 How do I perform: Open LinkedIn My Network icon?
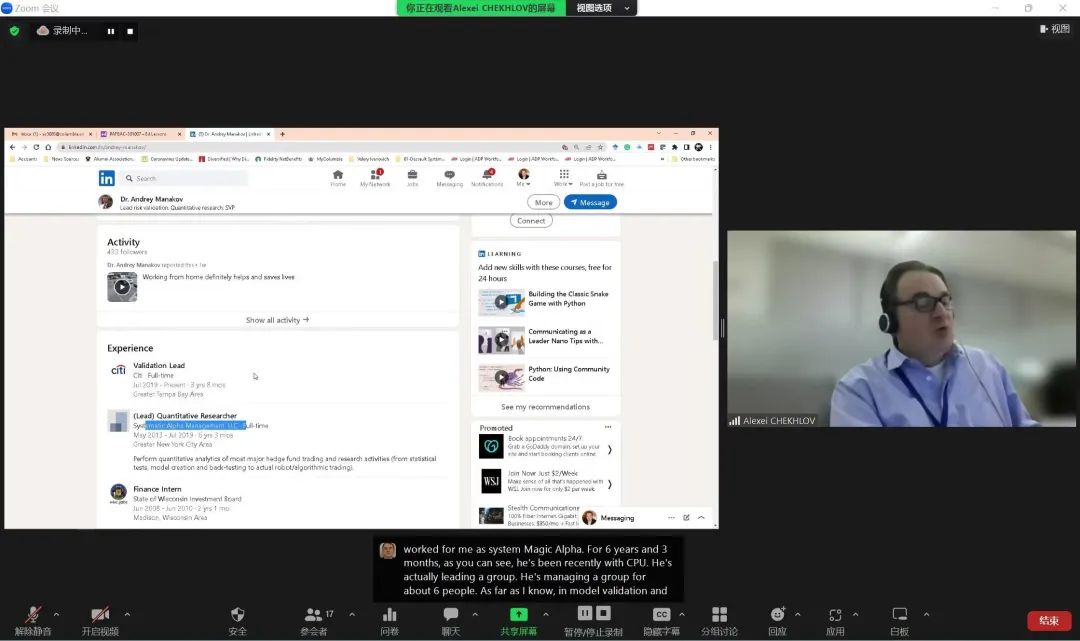click(x=375, y=178)
